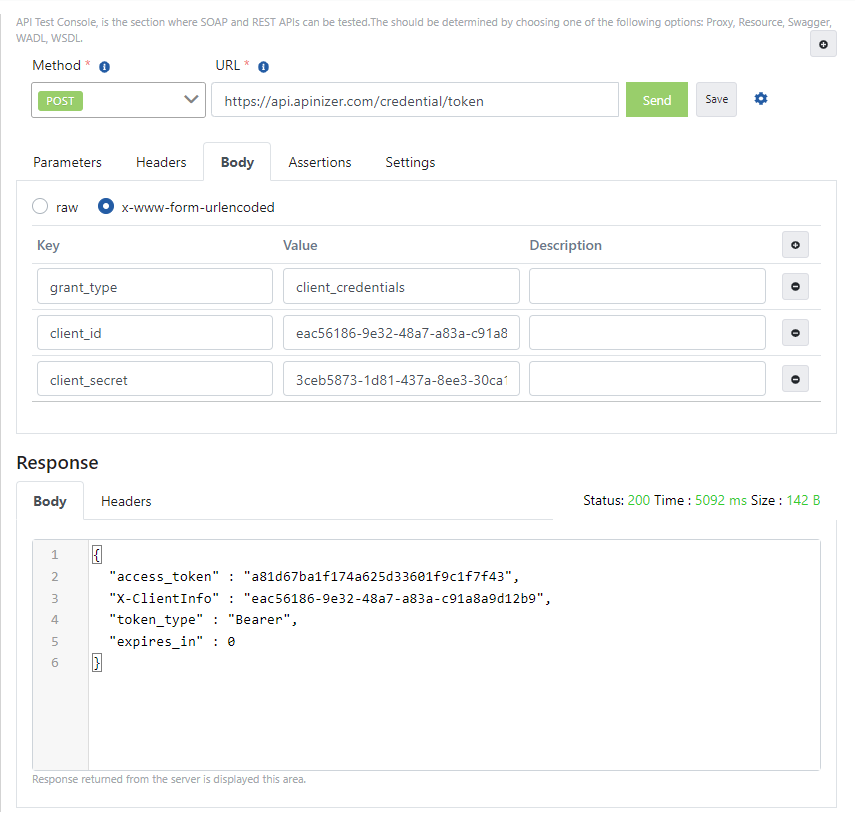
Task: Show the response Headers tab
Action: [x=126, y=501]
